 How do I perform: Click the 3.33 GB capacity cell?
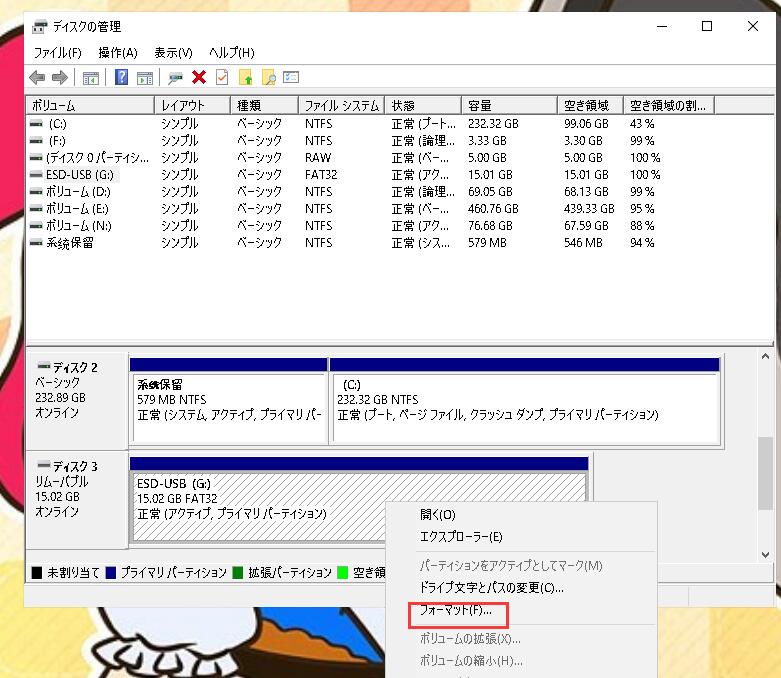pyautogui.click(x=487, y=141)
